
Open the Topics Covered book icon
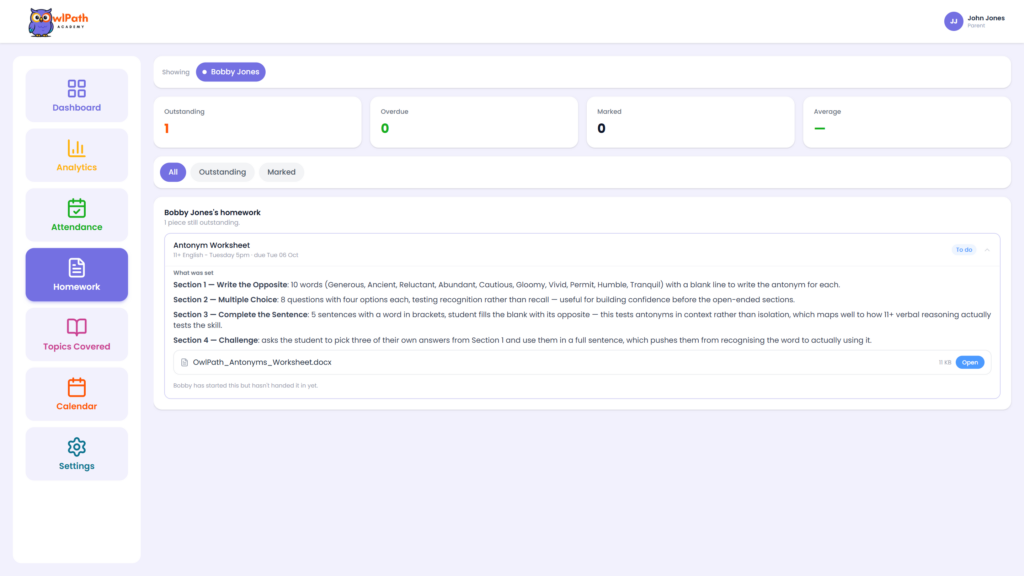pyautogui.click(x=76, y=327)
